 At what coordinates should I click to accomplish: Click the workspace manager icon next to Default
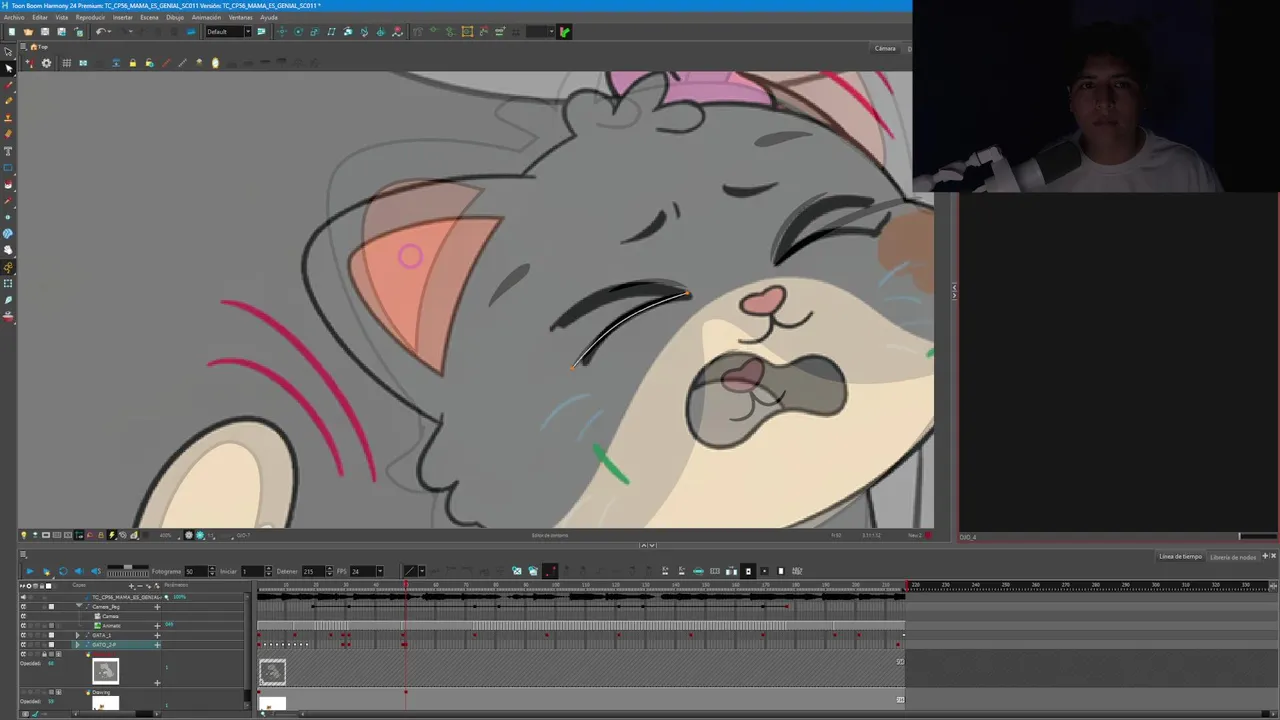point(261,32)
